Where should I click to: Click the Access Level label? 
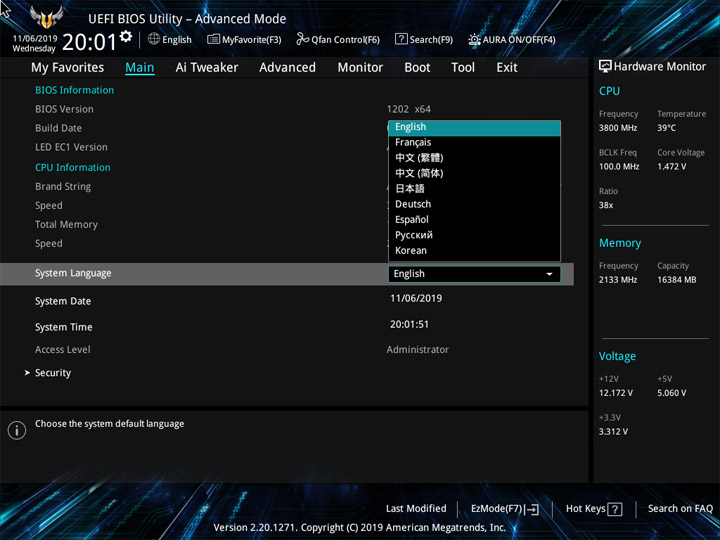(x=63, y=350)
